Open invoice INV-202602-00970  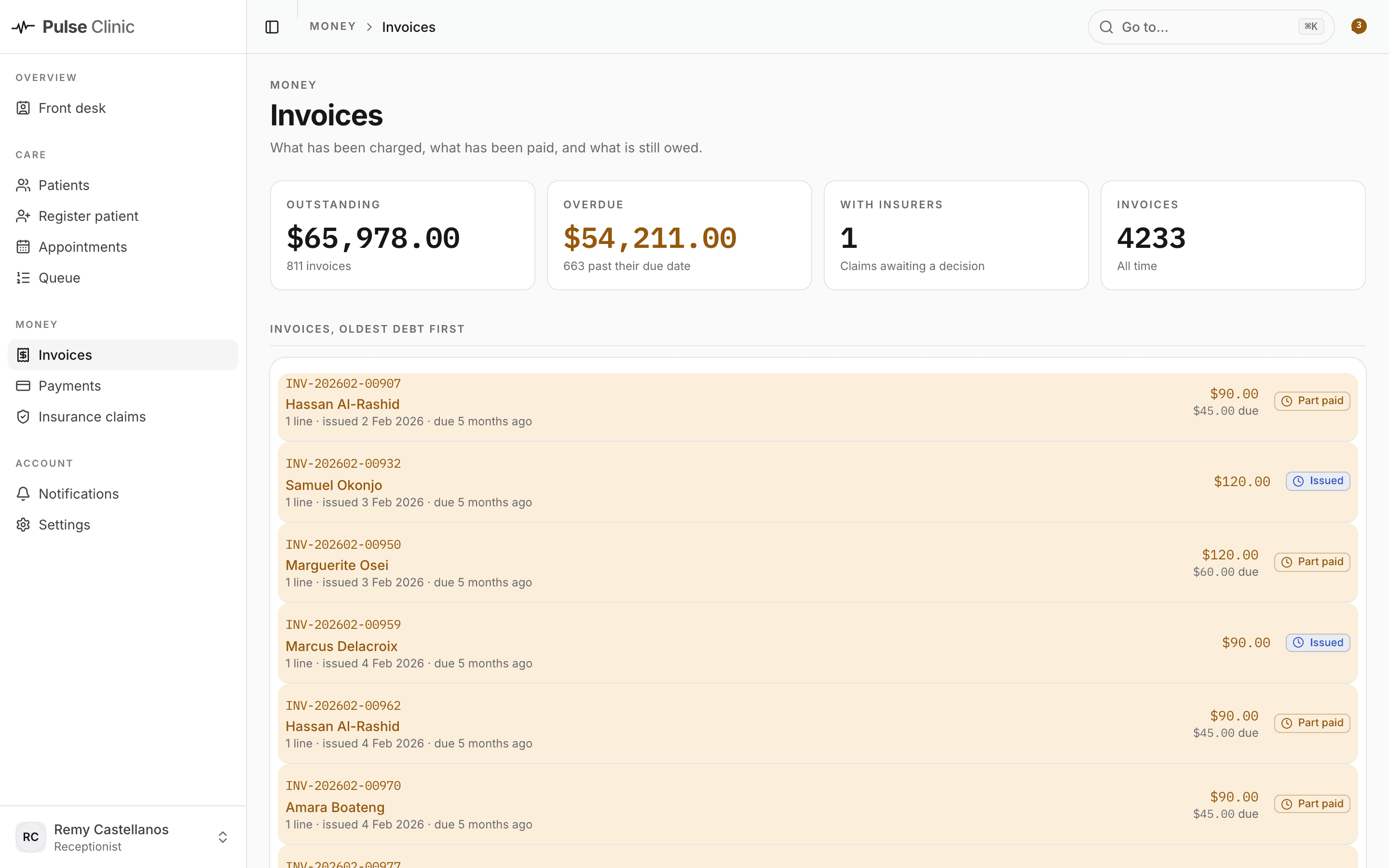[x=817, y=804]
